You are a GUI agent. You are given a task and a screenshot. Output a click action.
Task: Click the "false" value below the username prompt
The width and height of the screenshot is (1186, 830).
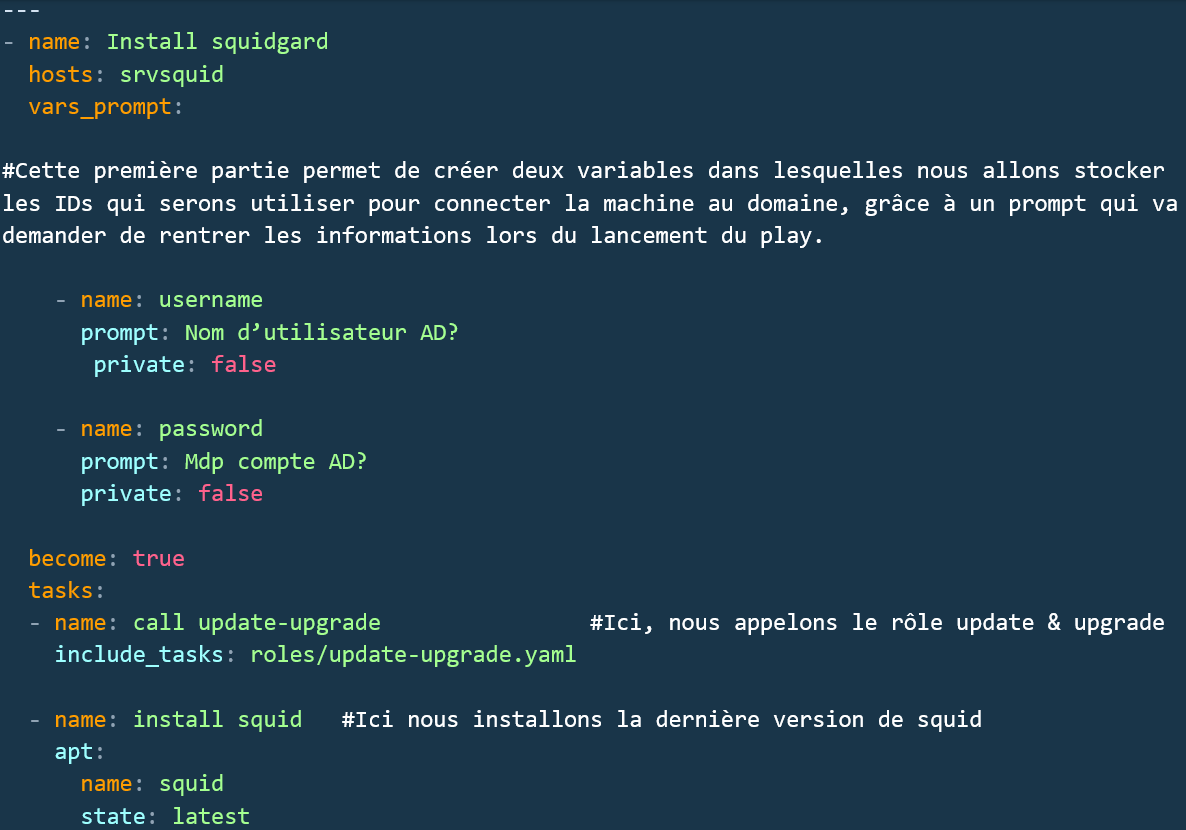coord(243,365)
